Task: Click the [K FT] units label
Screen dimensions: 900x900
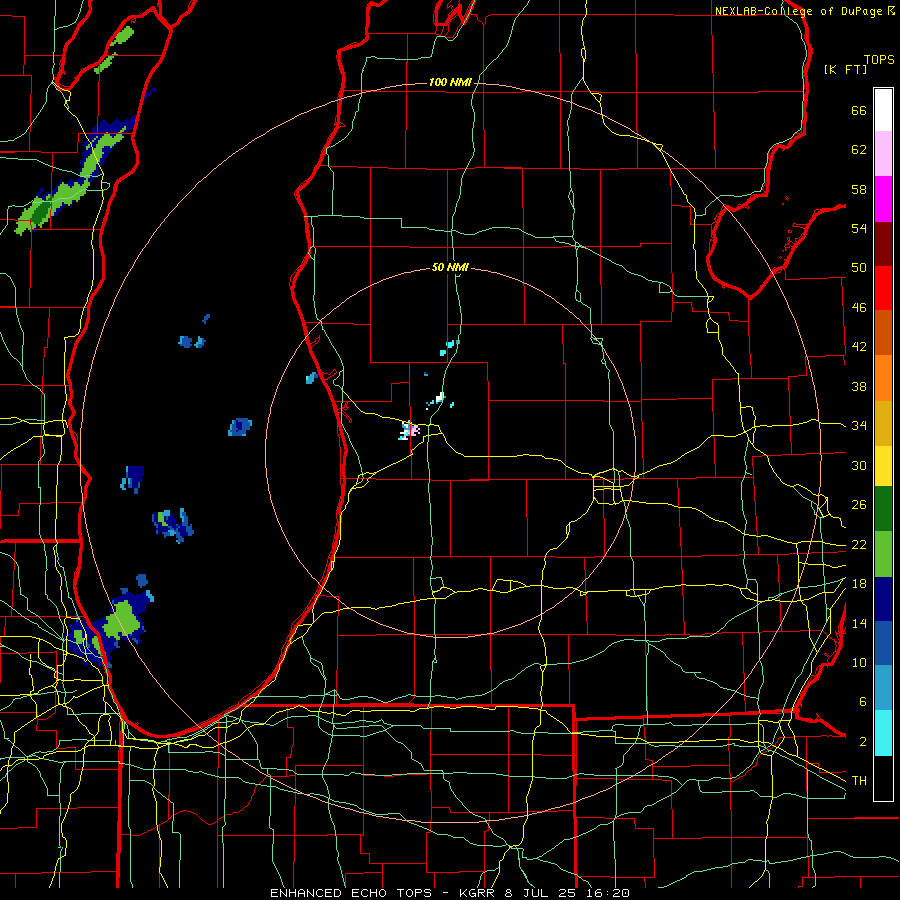Action: tap(845, 69)
